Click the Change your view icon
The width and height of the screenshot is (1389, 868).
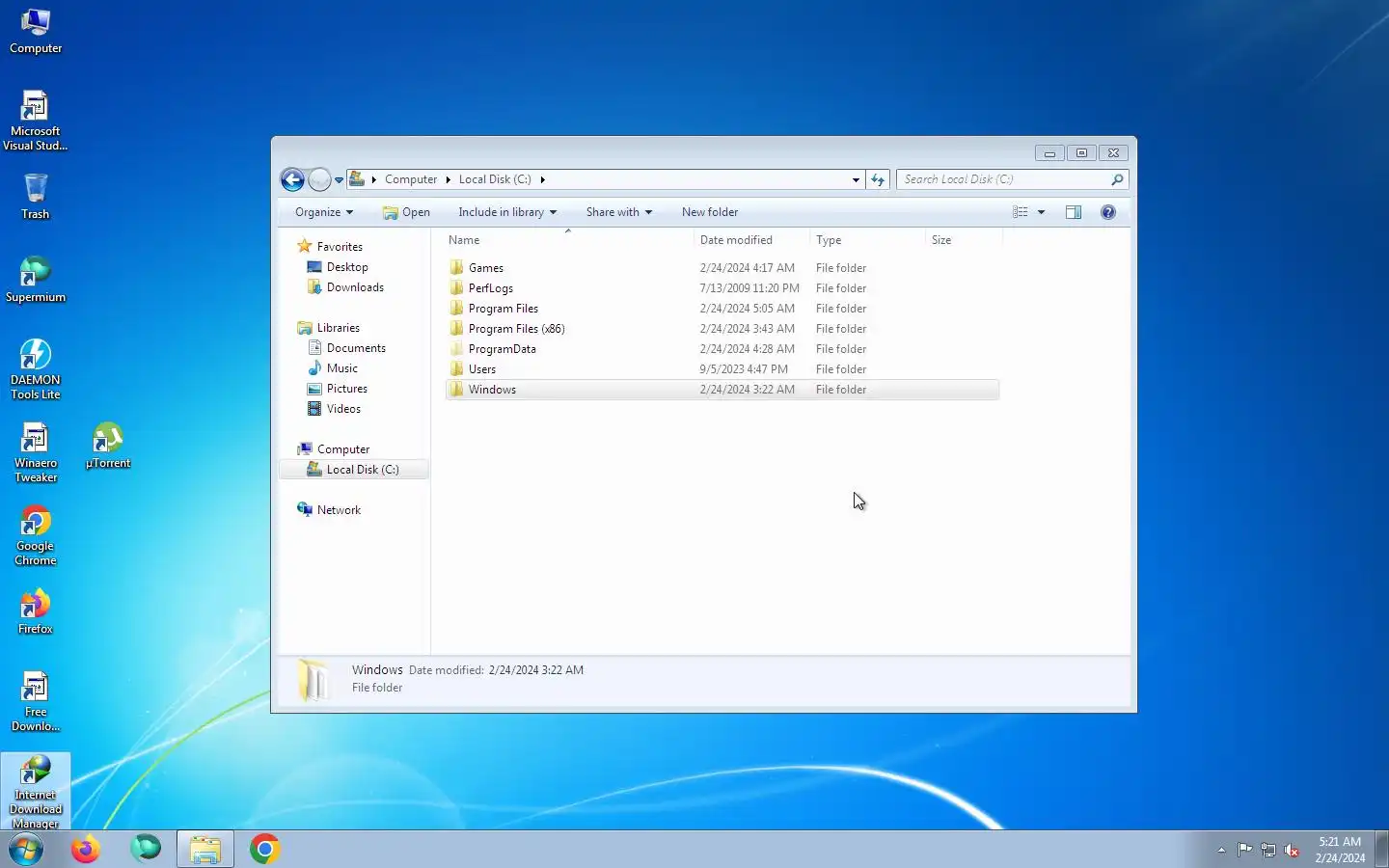click(x=1021, y=212)
